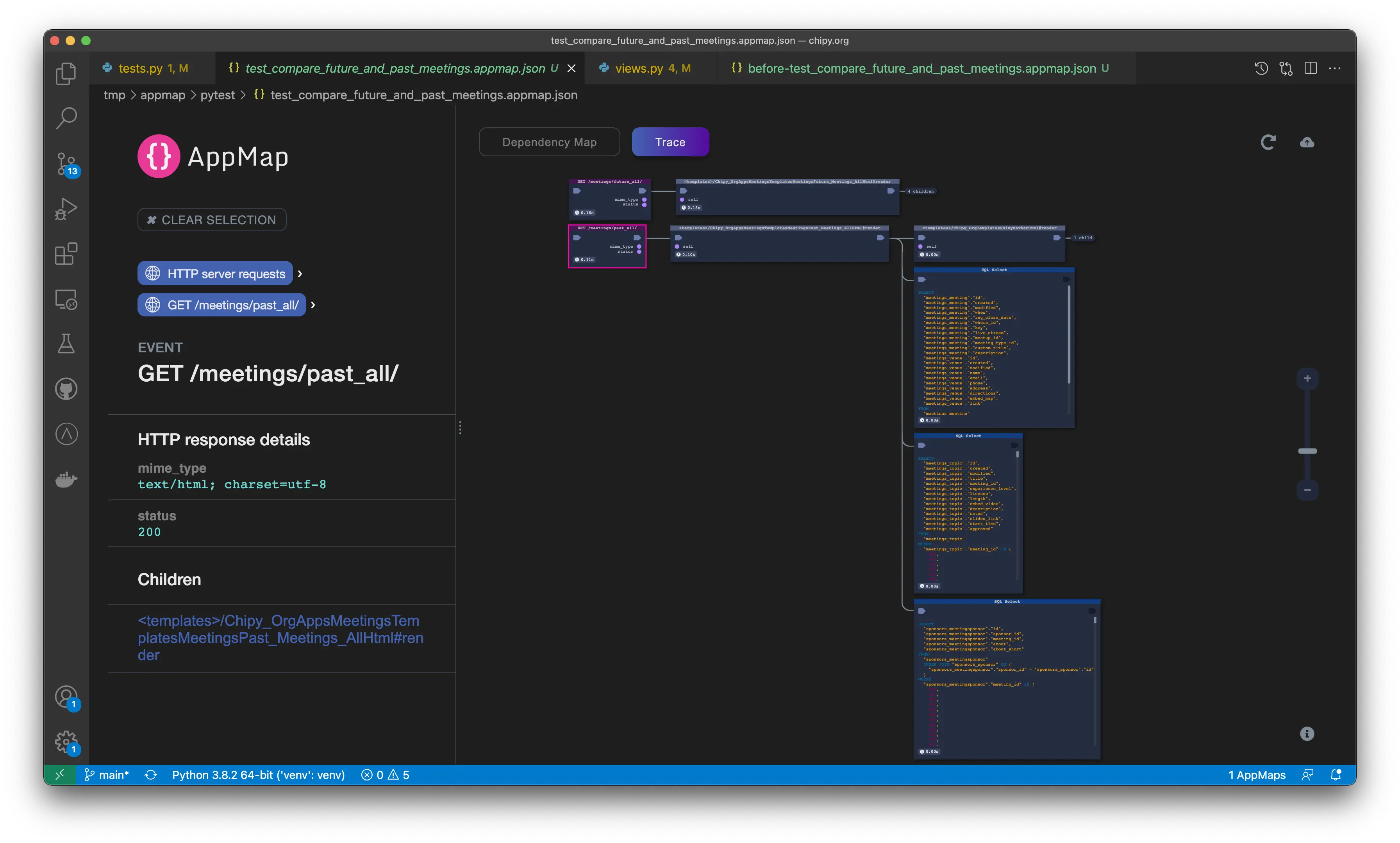Open the main* git branch picker
The height and width of the screenshot is (843, 1400).
pyautogui.click(x=107, y=775)
